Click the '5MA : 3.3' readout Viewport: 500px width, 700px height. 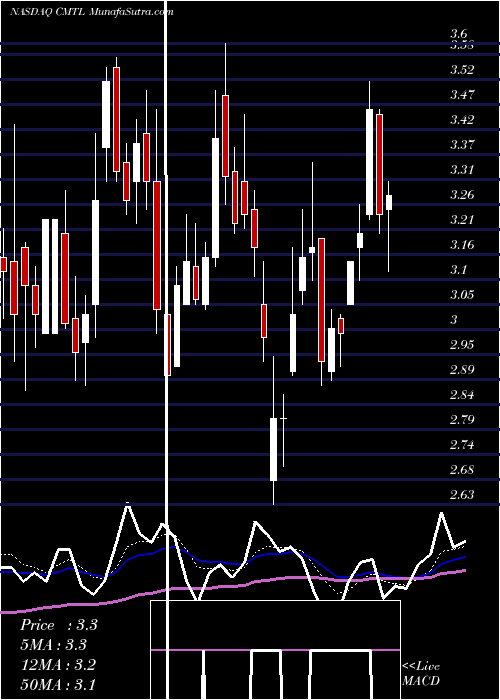(53, 645)
